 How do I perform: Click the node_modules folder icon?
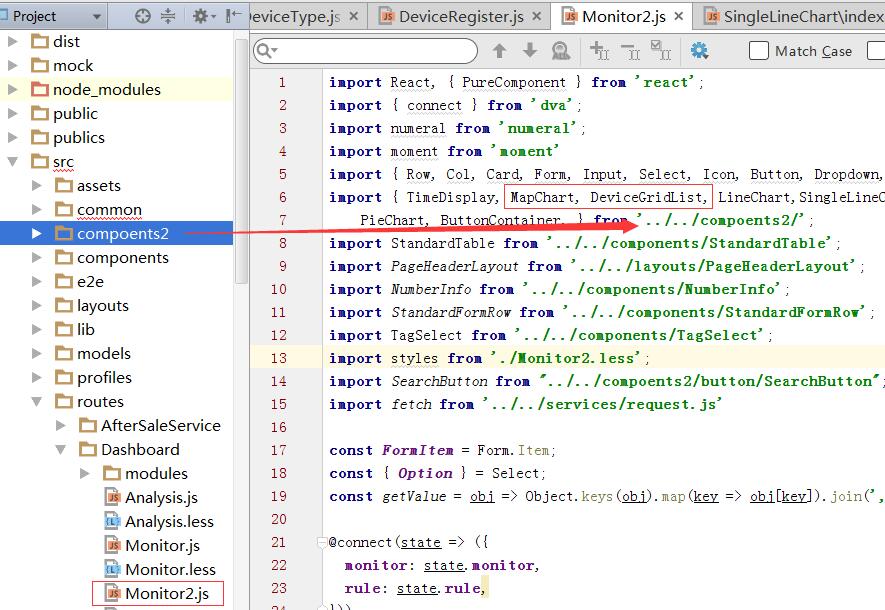tap(40, 89)
